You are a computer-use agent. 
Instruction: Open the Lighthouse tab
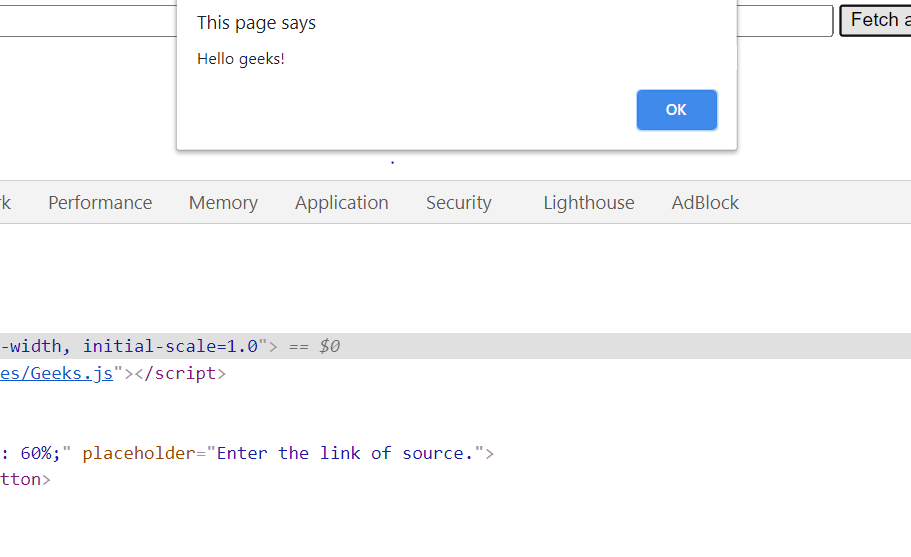click(x=589, y=203)
